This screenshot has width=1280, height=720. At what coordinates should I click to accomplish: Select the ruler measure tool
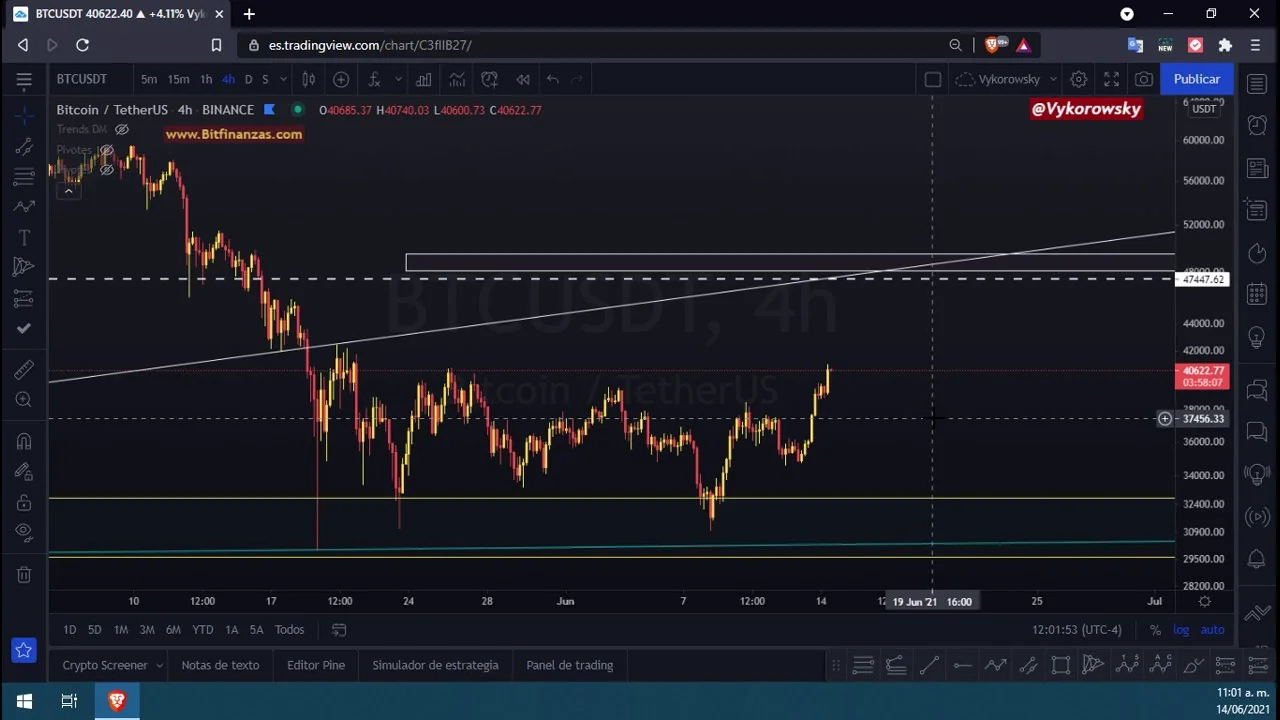tap(24, 370)
